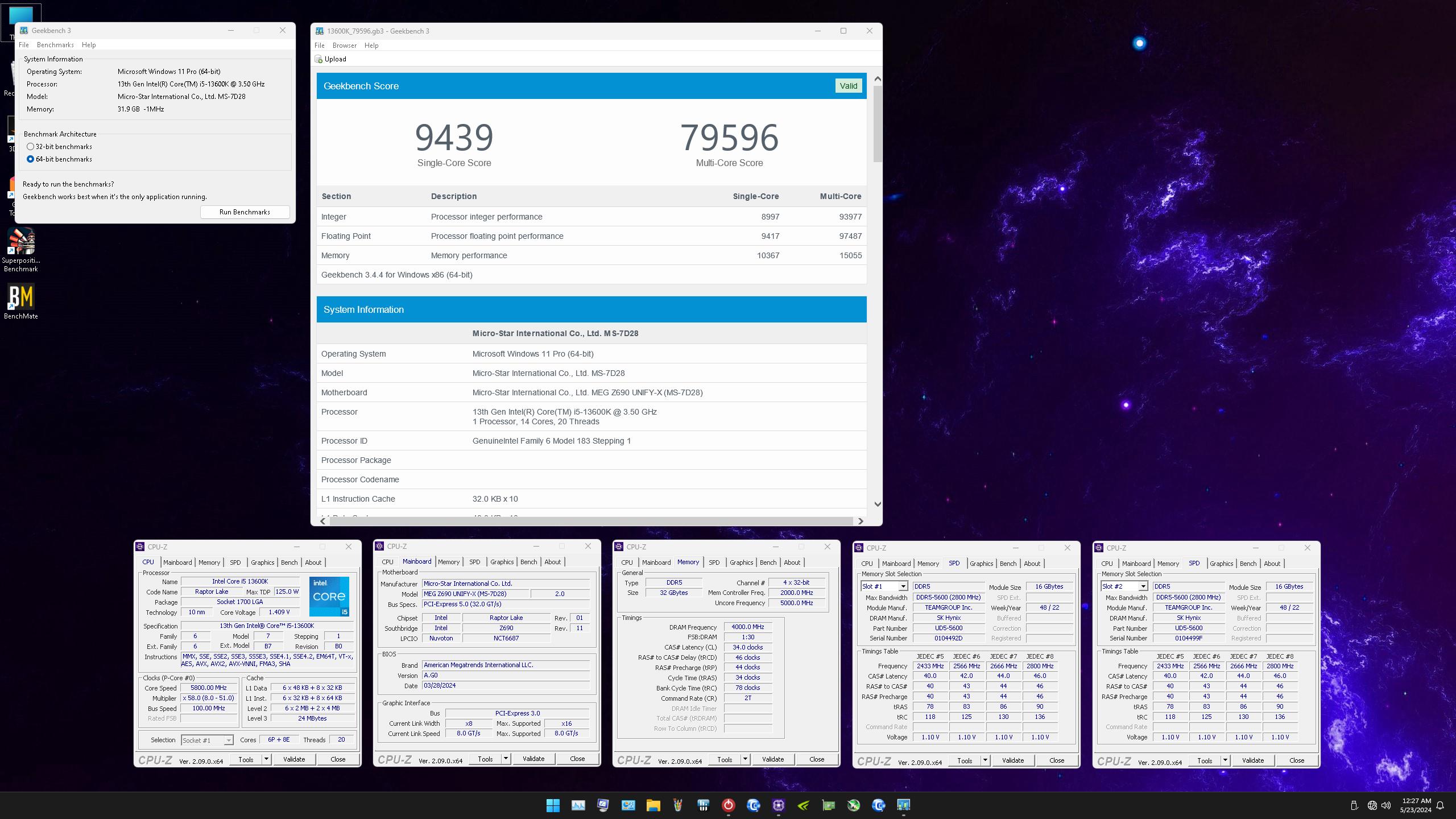1456x819 pixels.
Task: Switch to SPD tab in CPU-Z Memory window
Action: [714, 562]
